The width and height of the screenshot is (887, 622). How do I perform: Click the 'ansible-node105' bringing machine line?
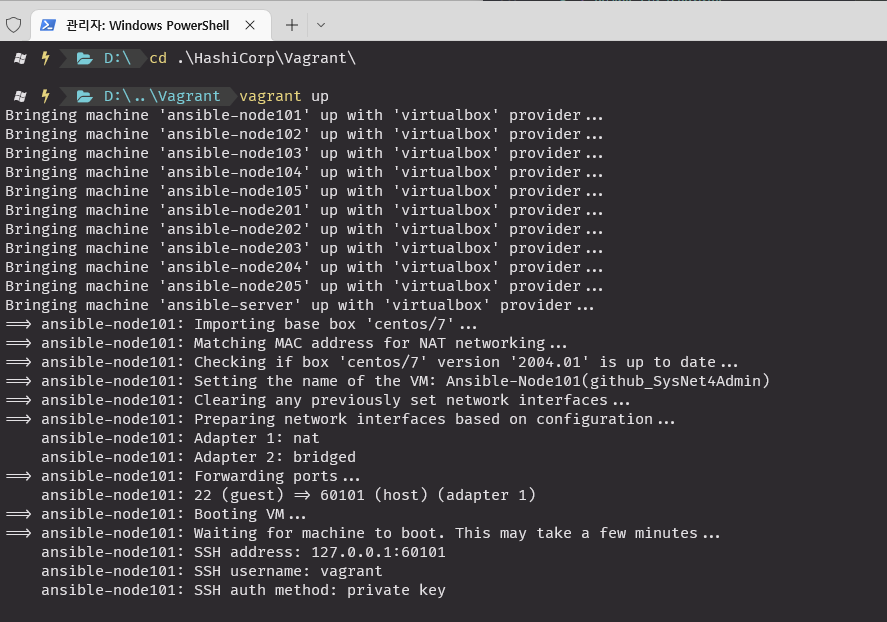click(x=304, y=191)
